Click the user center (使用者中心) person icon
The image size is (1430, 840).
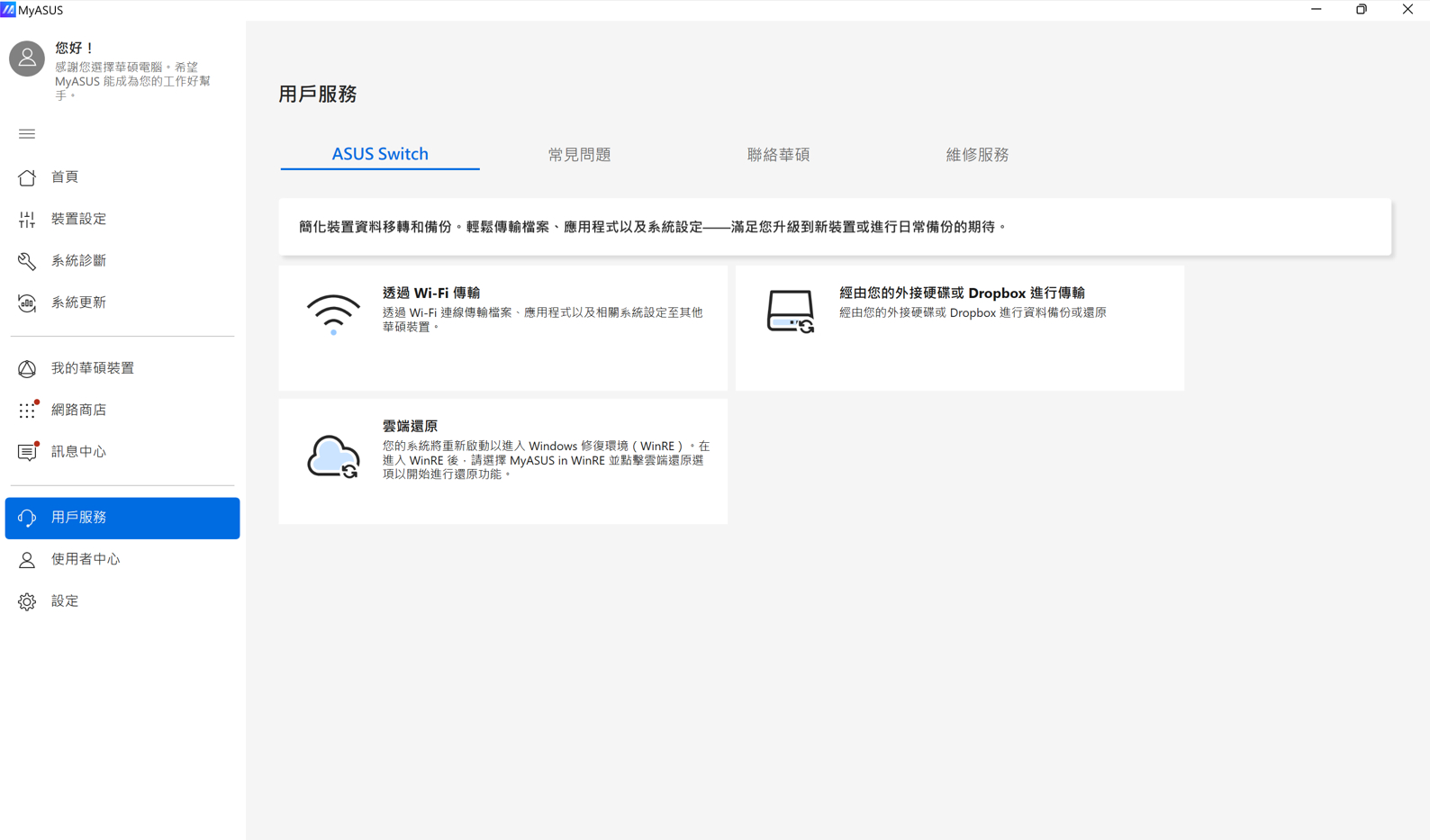coord(27,560)
